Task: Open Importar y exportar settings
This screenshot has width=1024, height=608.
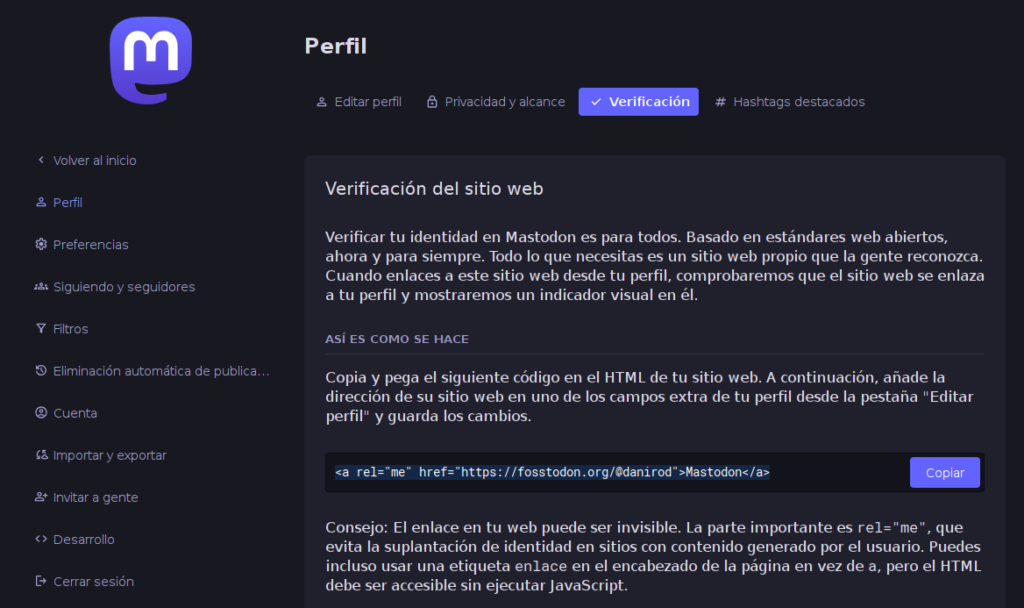Action: [109, 455]
